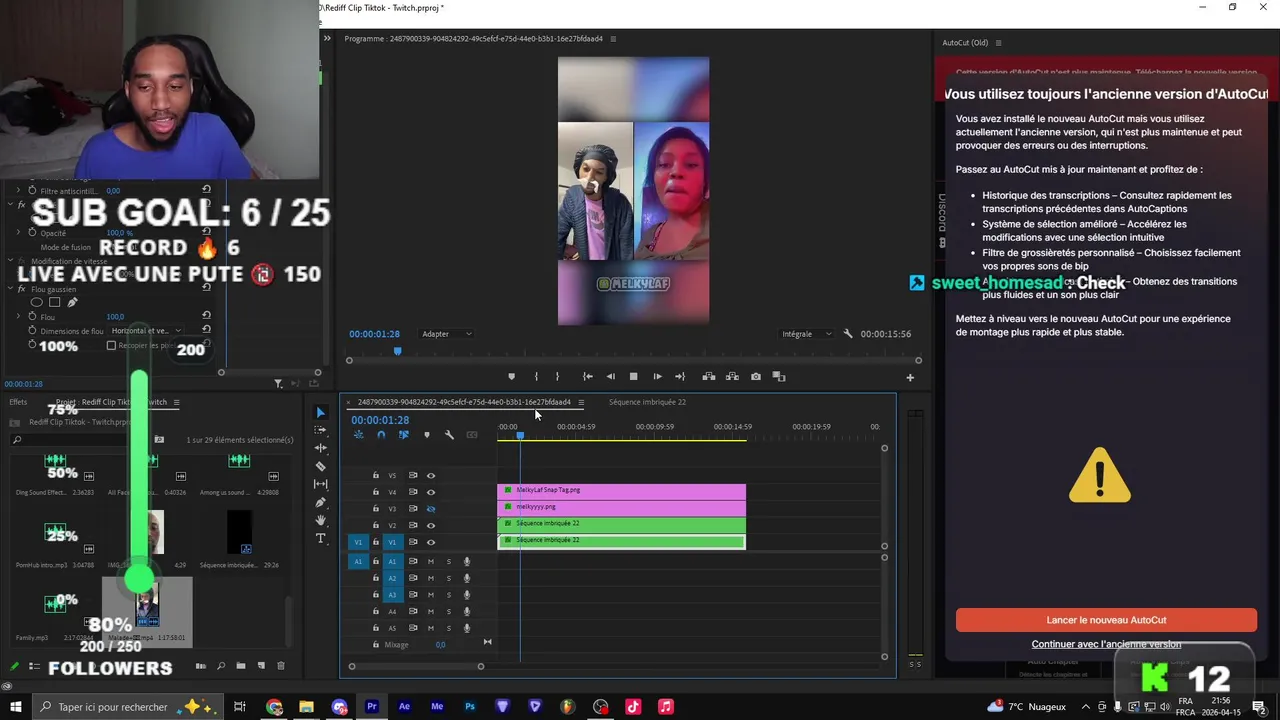Go to In point in Program monitor
Viewport: 1280px width, 720px height.
587,377
